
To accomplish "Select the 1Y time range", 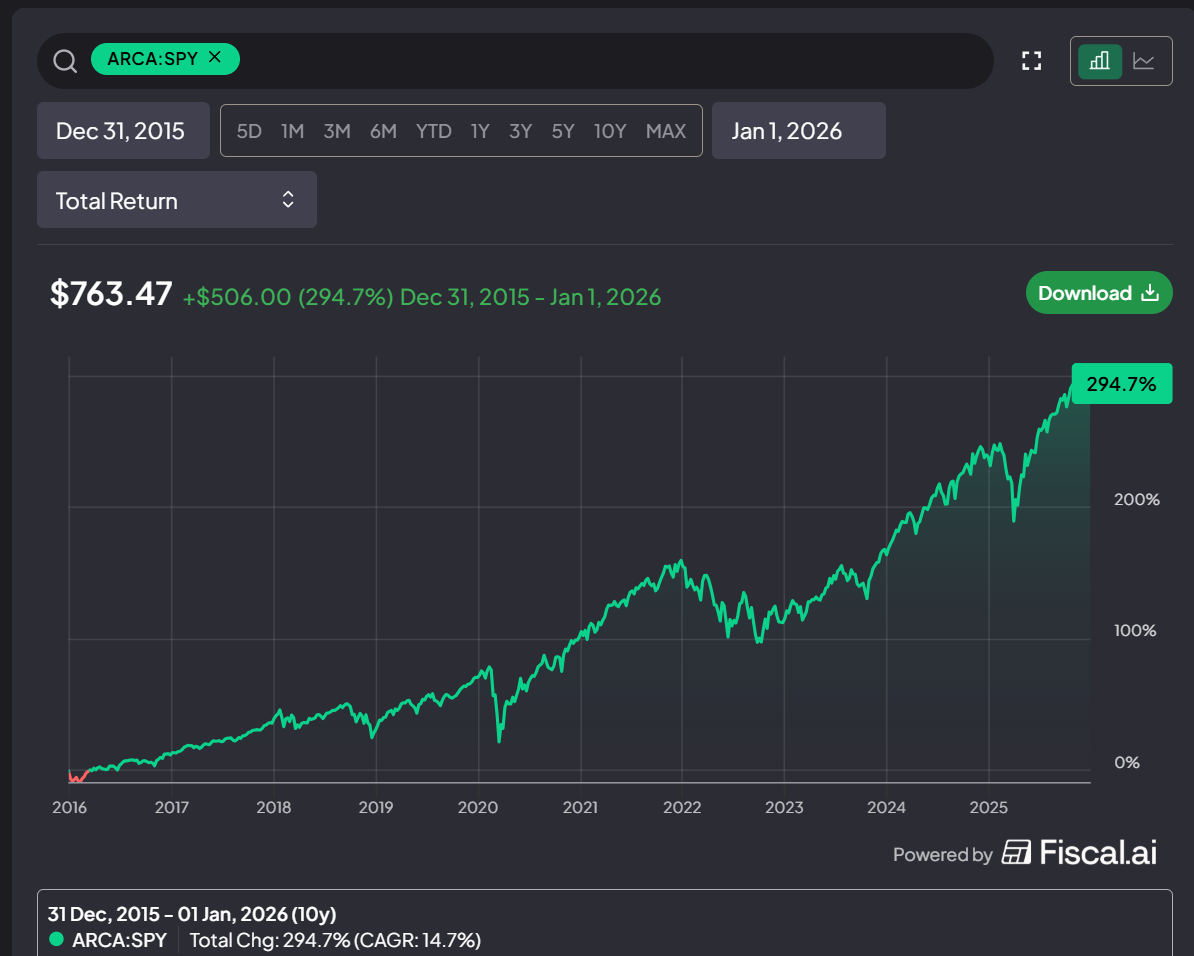I will (480, 131).
